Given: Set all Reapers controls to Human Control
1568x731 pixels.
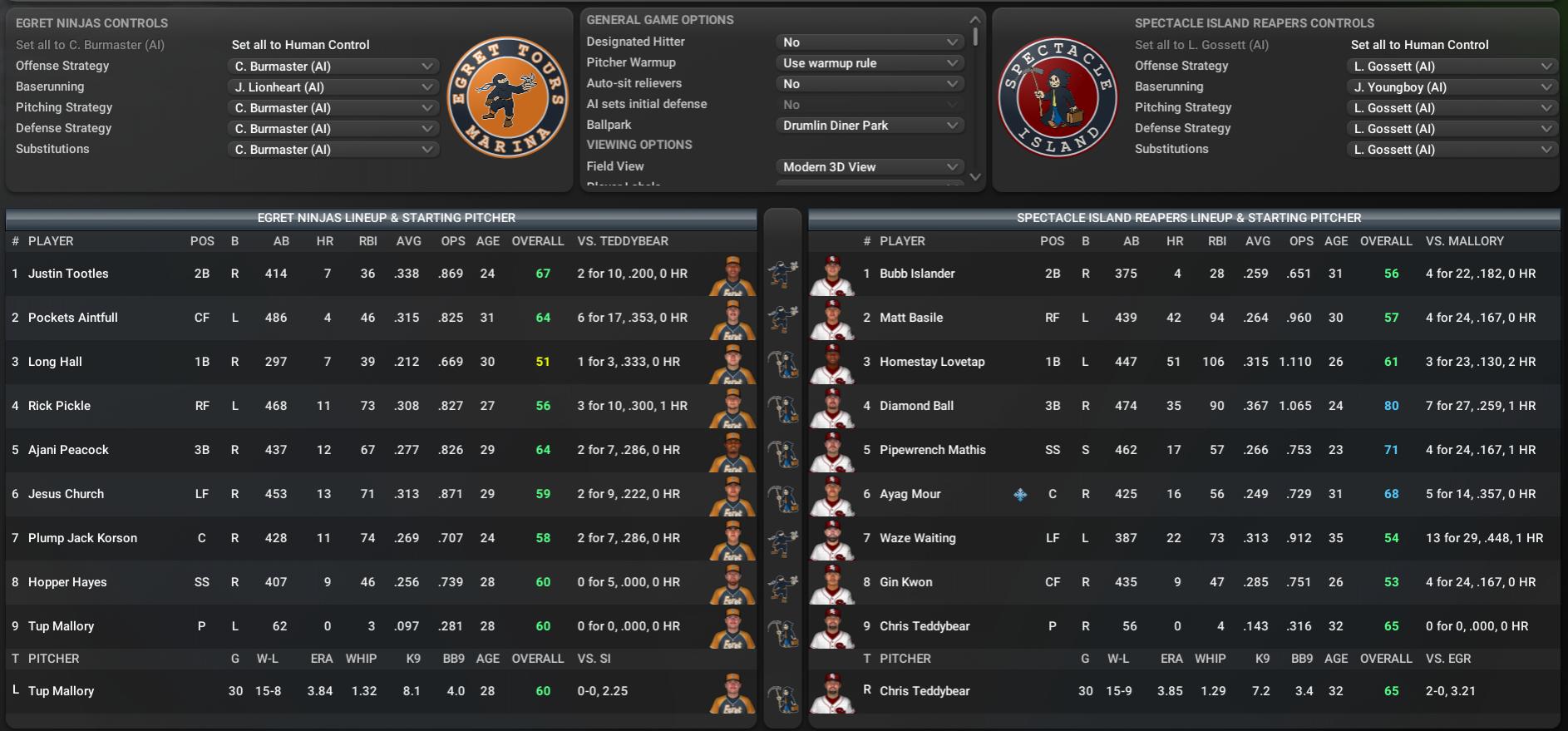Looking at the screenshot, I should (1419, 45).
